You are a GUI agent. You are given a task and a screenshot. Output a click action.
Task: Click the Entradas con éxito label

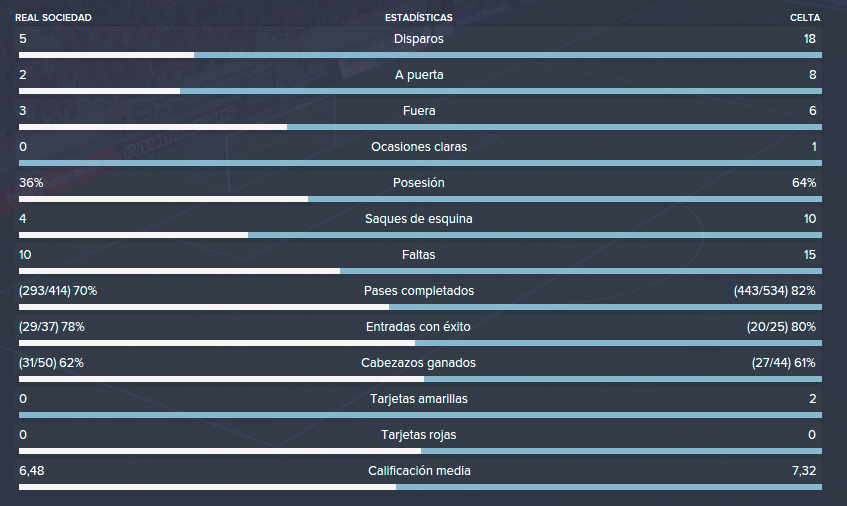pos(418,327)
